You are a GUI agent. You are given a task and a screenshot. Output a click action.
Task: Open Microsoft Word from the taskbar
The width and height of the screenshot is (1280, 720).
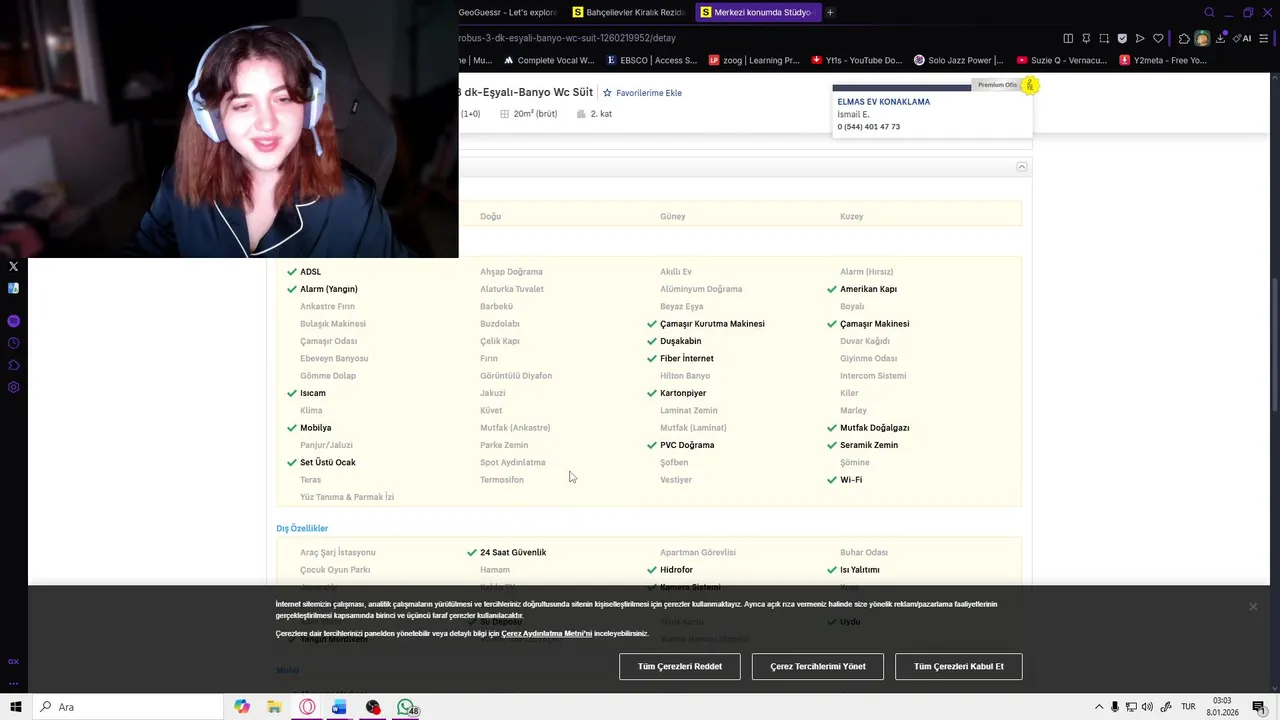pyautogui.click(x=339, y=707)
